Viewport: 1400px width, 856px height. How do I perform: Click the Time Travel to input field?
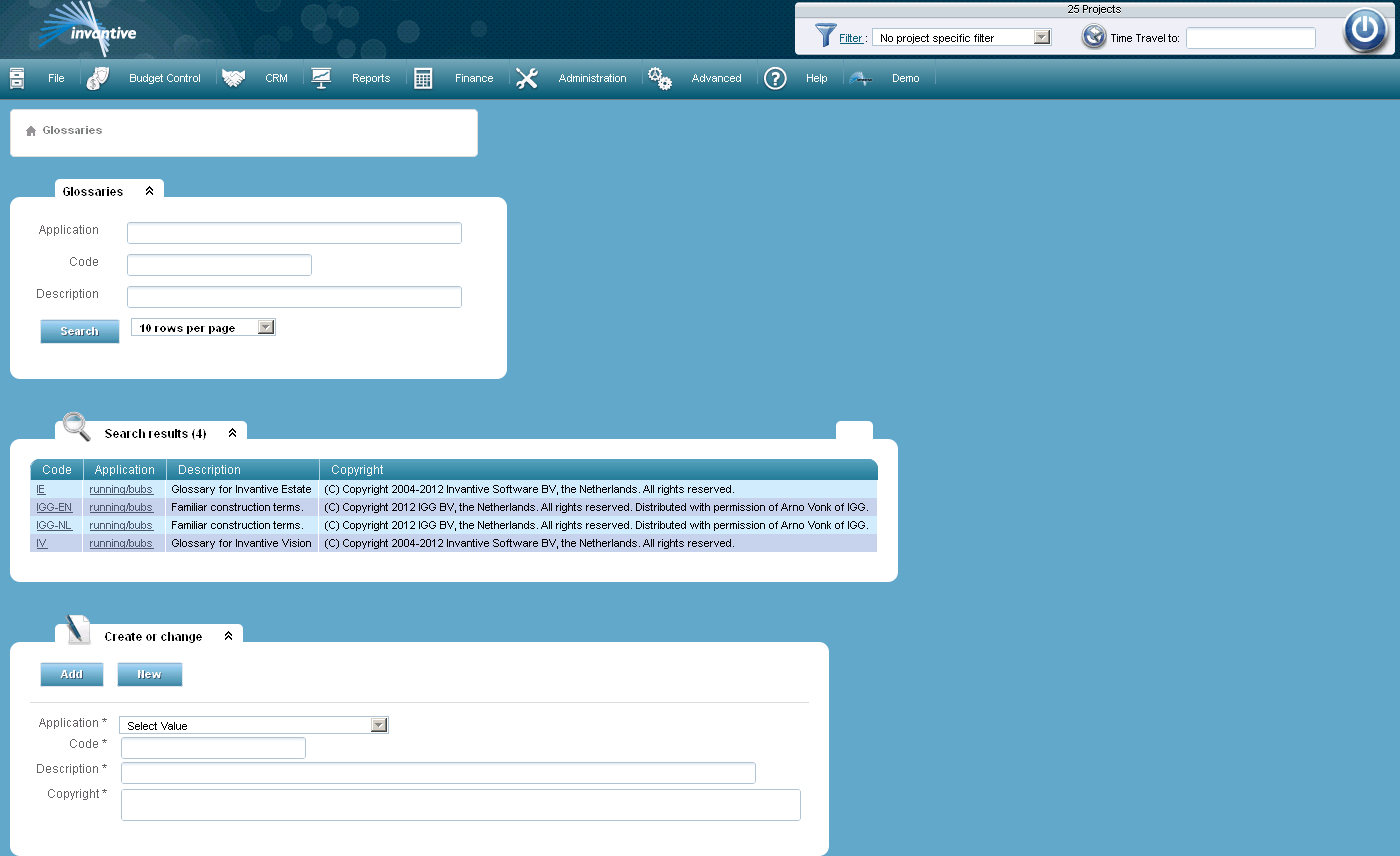(x=1250, y=38)
